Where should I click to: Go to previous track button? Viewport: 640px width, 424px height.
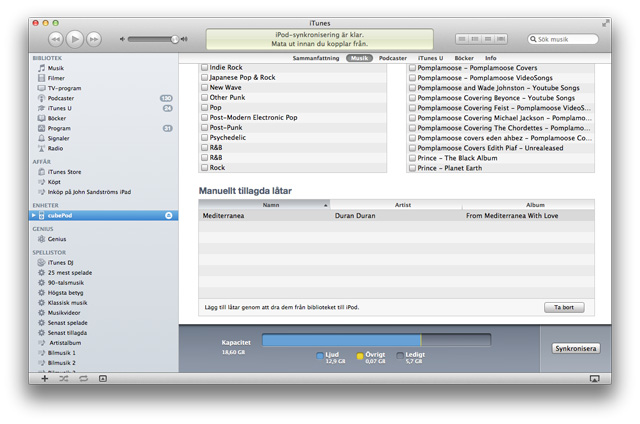56,39
